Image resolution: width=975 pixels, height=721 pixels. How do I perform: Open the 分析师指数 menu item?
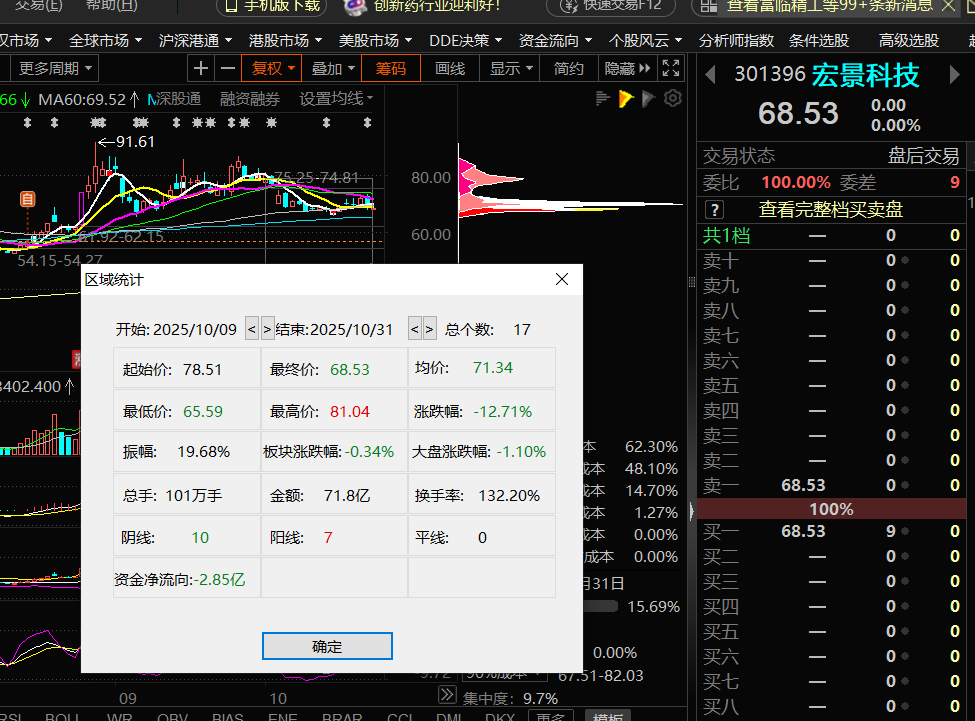[x=736, y=40]
